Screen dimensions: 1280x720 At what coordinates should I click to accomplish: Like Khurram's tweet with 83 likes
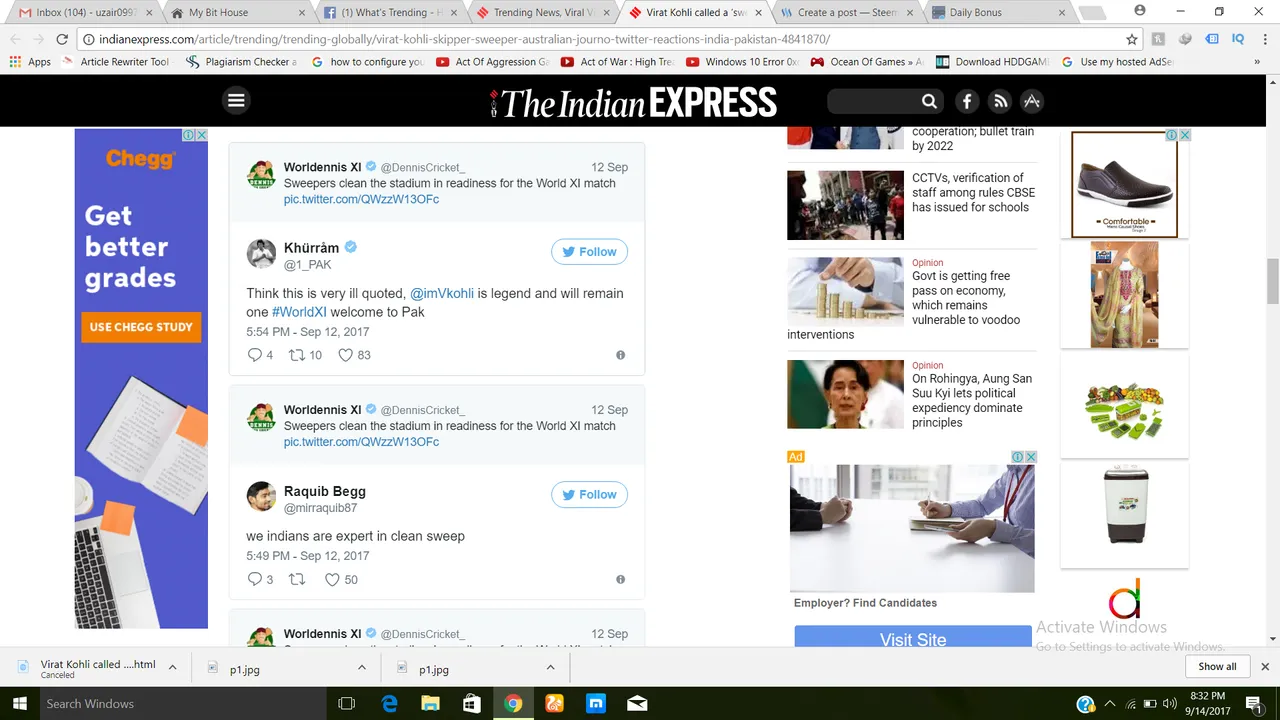pyautogui.click(x=345, y=355)
